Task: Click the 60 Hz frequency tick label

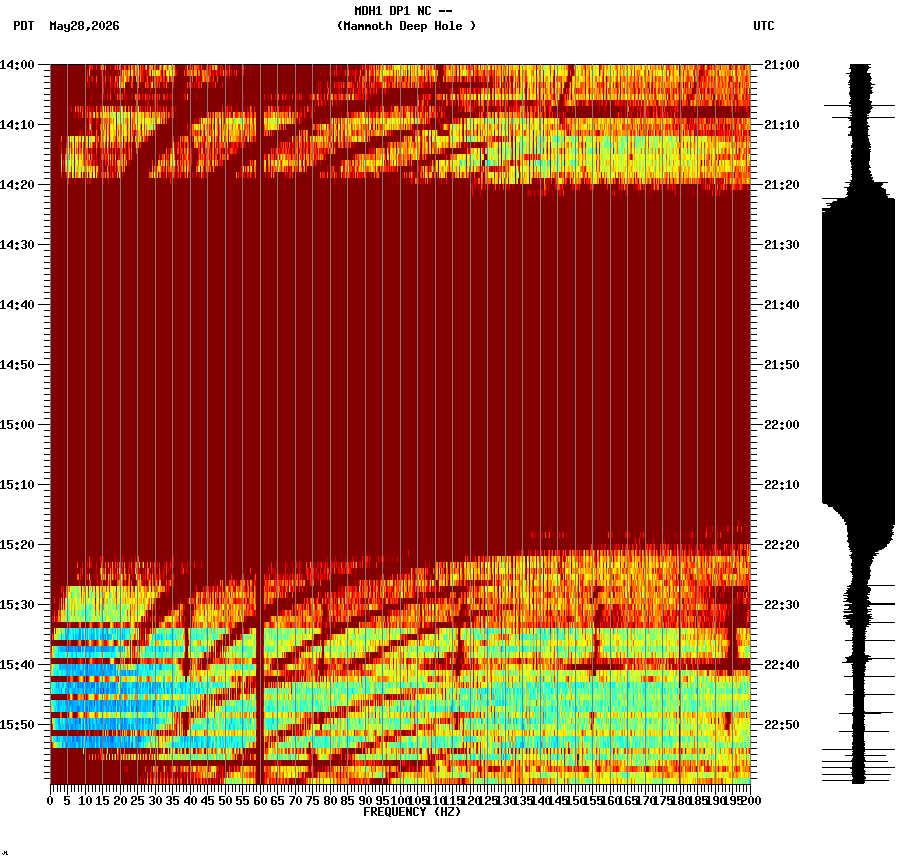Action: tap(260, 801)
